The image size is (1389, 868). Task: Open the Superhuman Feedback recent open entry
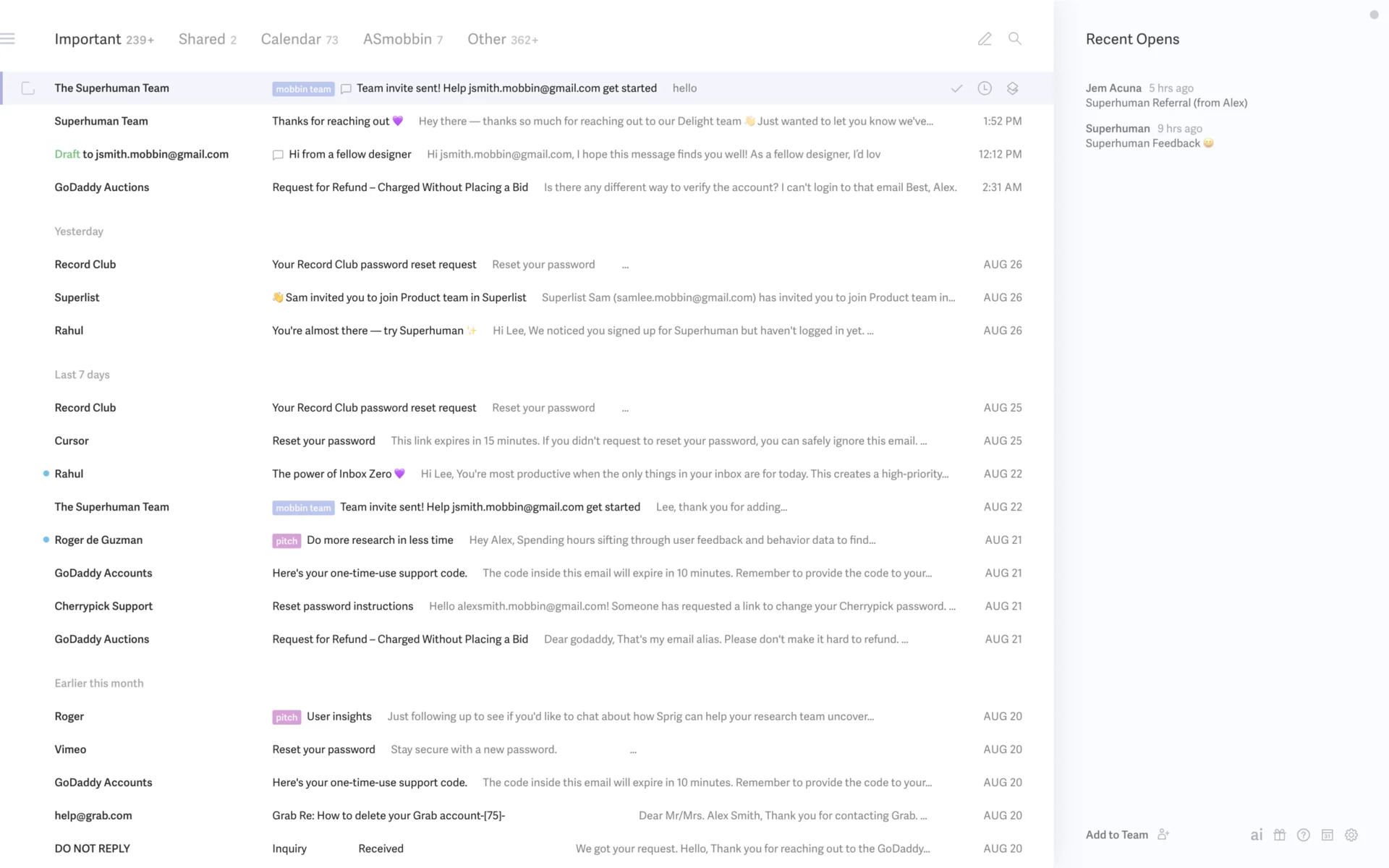coord(1149,136)
